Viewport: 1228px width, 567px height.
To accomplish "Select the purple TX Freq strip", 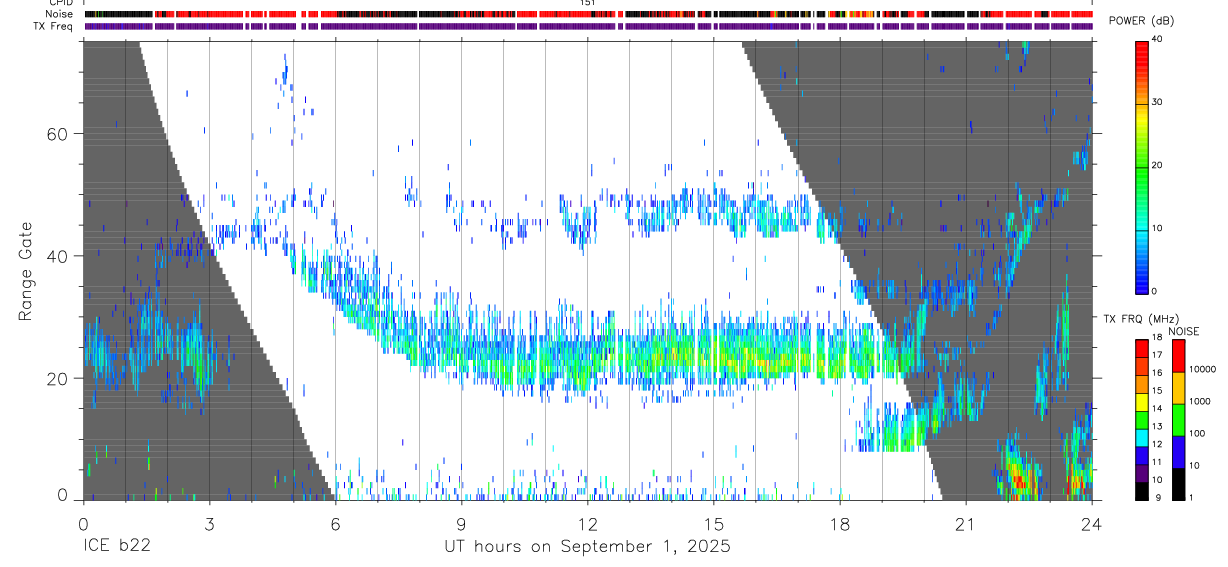I will coord(588,26).
